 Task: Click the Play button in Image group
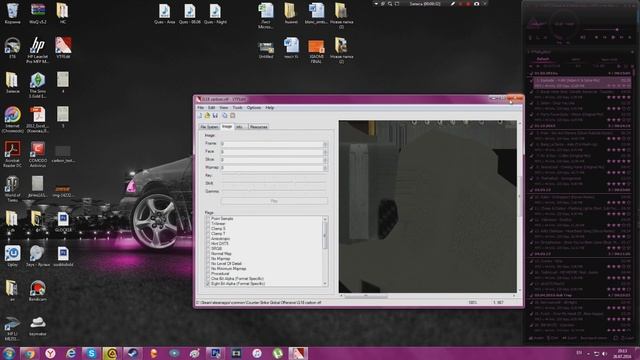point(274,201)
